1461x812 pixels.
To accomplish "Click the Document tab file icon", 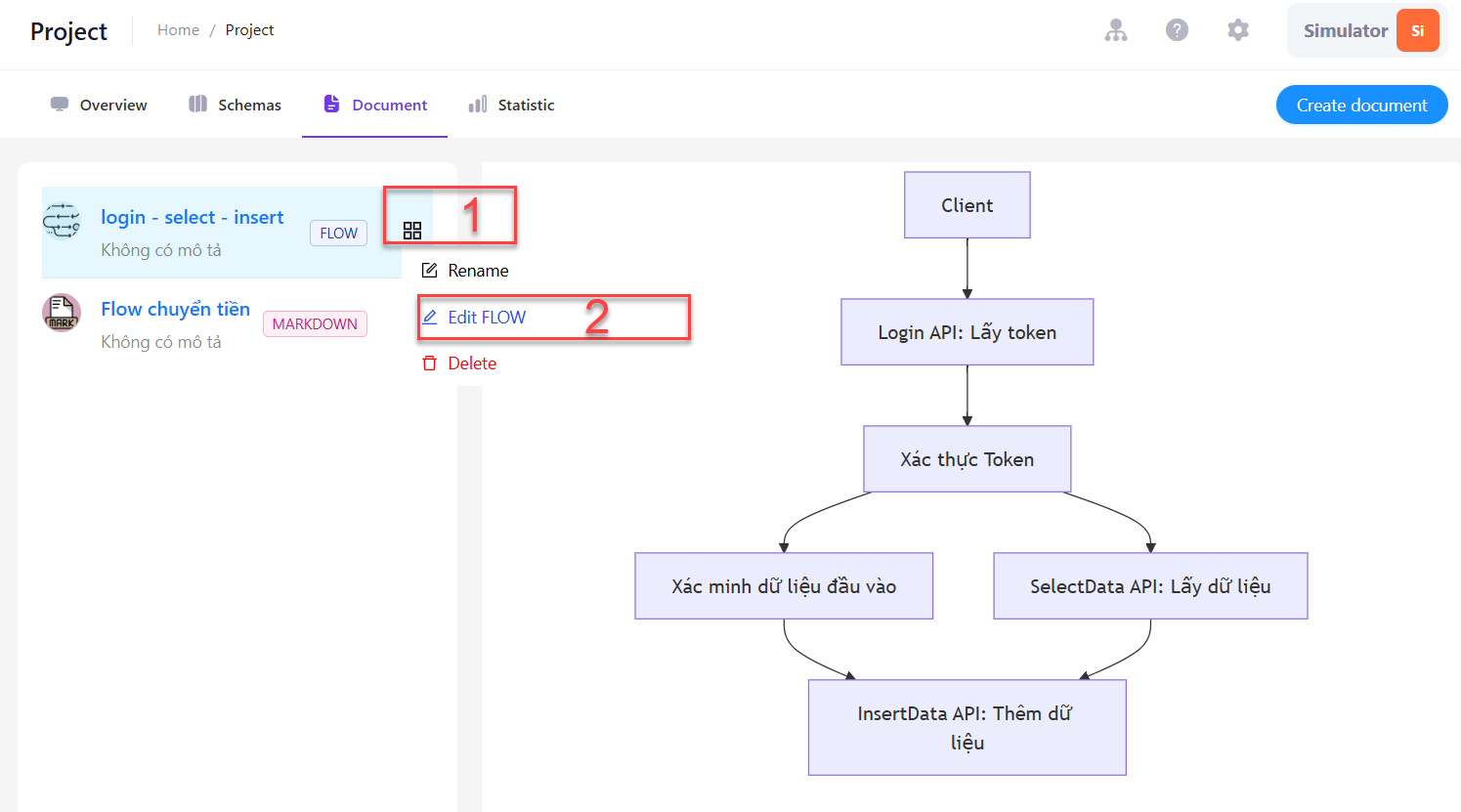I will tap(332, 105).
